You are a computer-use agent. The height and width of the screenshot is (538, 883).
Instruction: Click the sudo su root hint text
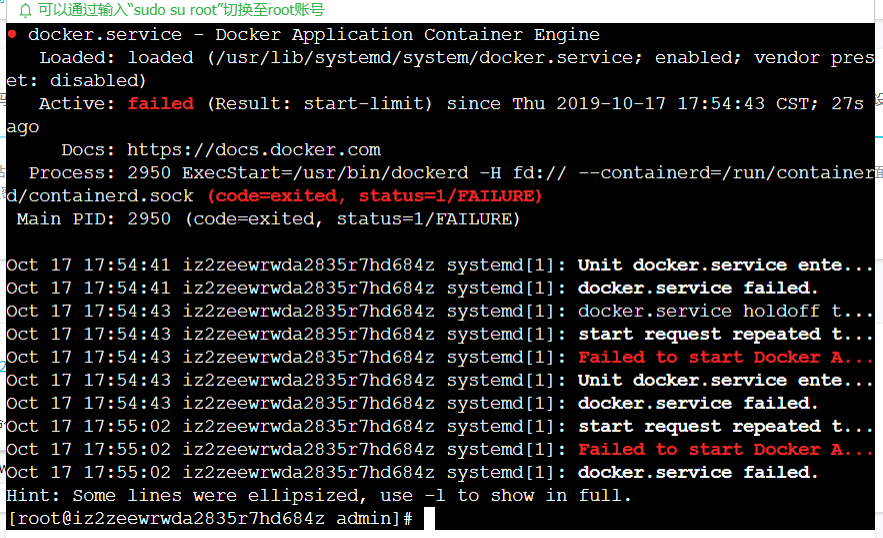[181, 10]
